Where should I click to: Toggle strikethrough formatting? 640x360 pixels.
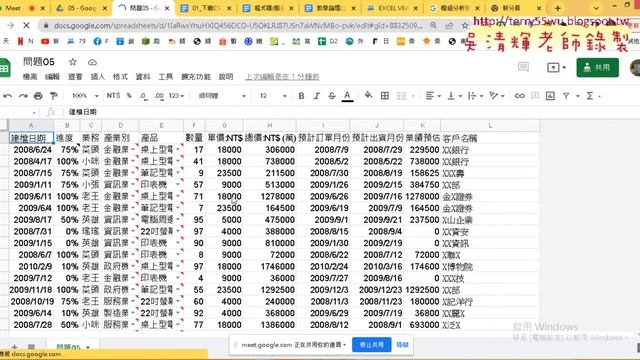click(x=332, y=96)
